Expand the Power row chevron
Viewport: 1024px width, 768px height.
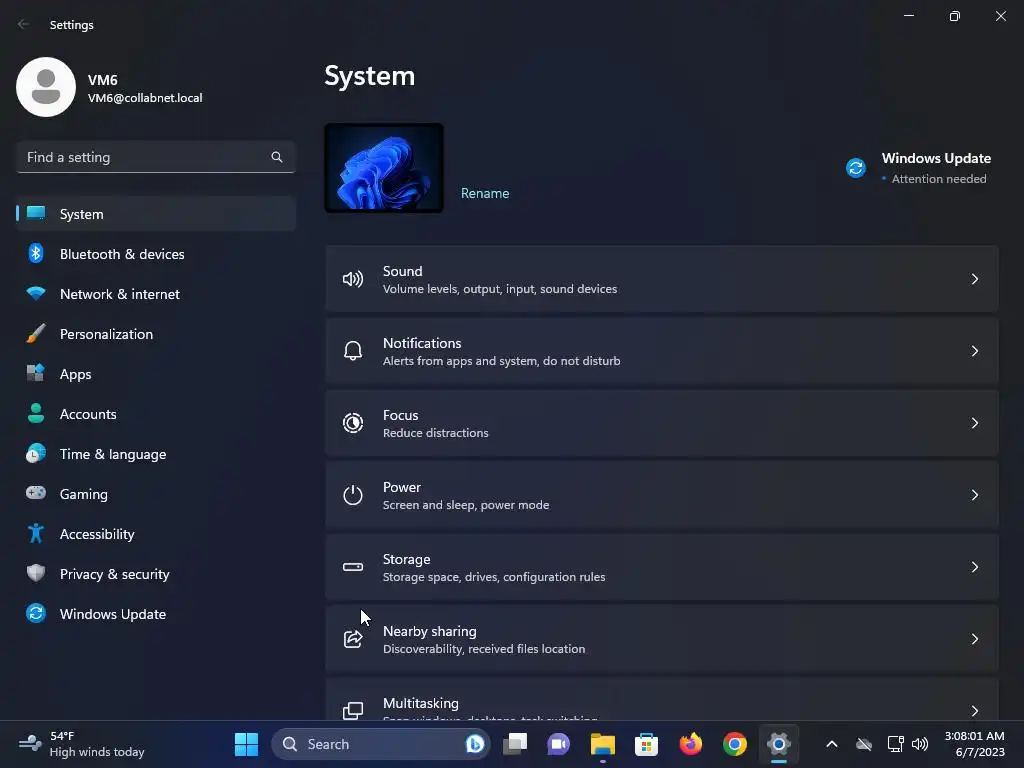coord(974,495)
